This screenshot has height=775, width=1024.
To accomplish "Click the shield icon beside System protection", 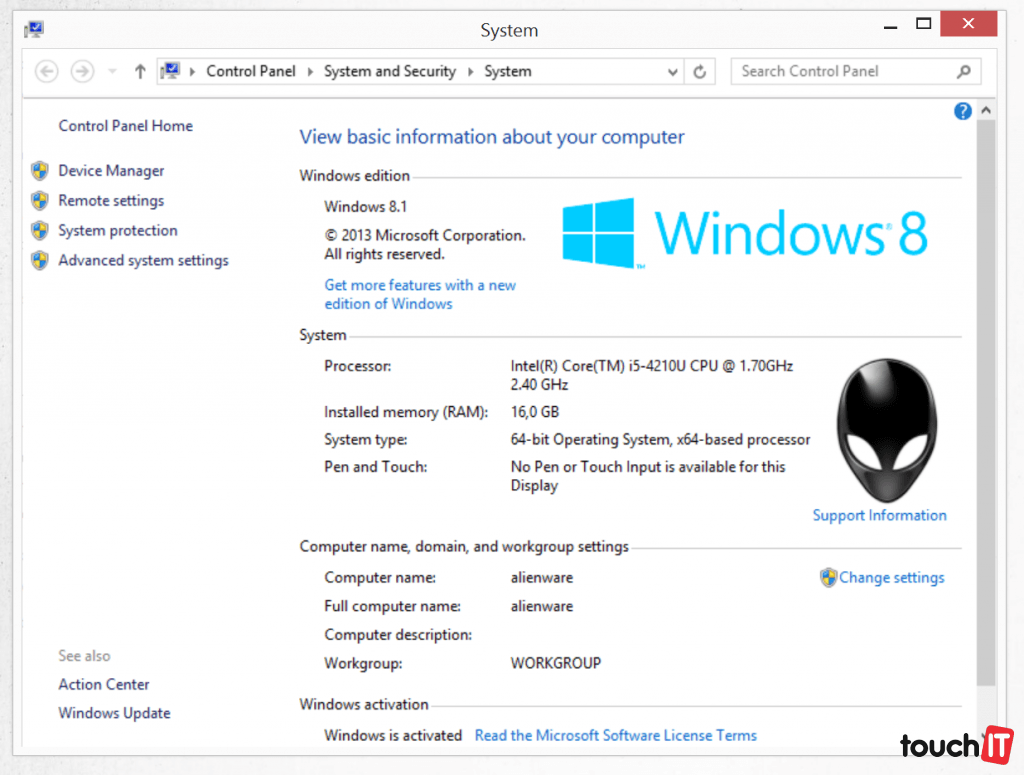I will pyautogui.click(x=40, y=231).
